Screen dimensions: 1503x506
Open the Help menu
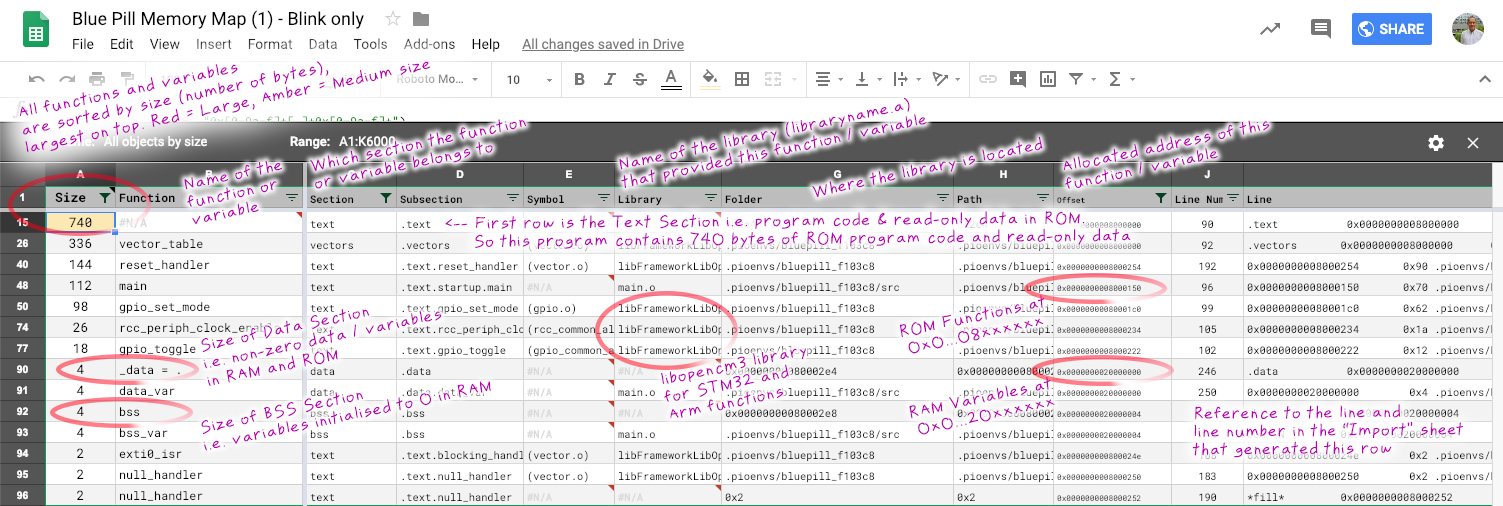coord(485,44)
